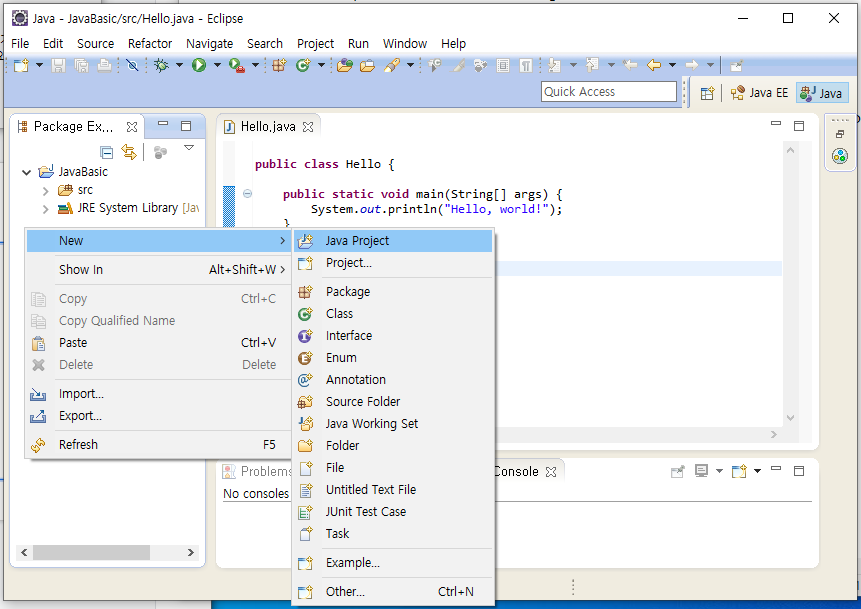The height and width of the screenshot is (609, 861).
Task: Minimize the Package Explorer view
Action: tap(163, 125)
